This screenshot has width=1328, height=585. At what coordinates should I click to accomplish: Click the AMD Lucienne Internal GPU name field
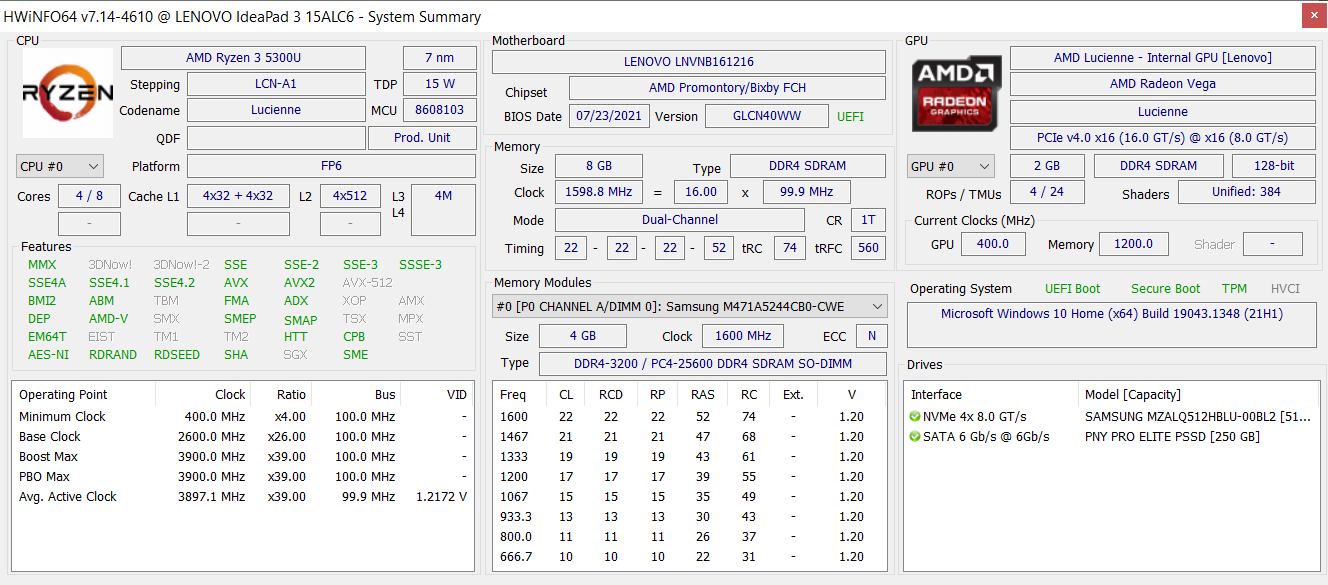tap(1163, 58)
